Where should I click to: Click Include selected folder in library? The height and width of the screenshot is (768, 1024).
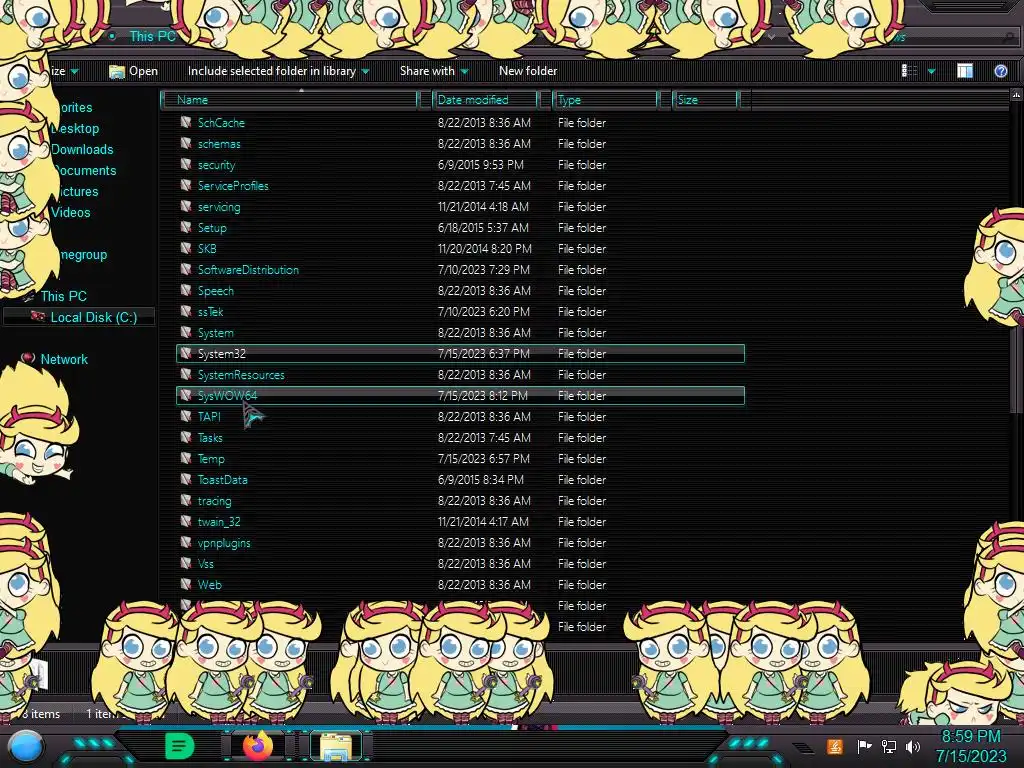coord(272,71)
